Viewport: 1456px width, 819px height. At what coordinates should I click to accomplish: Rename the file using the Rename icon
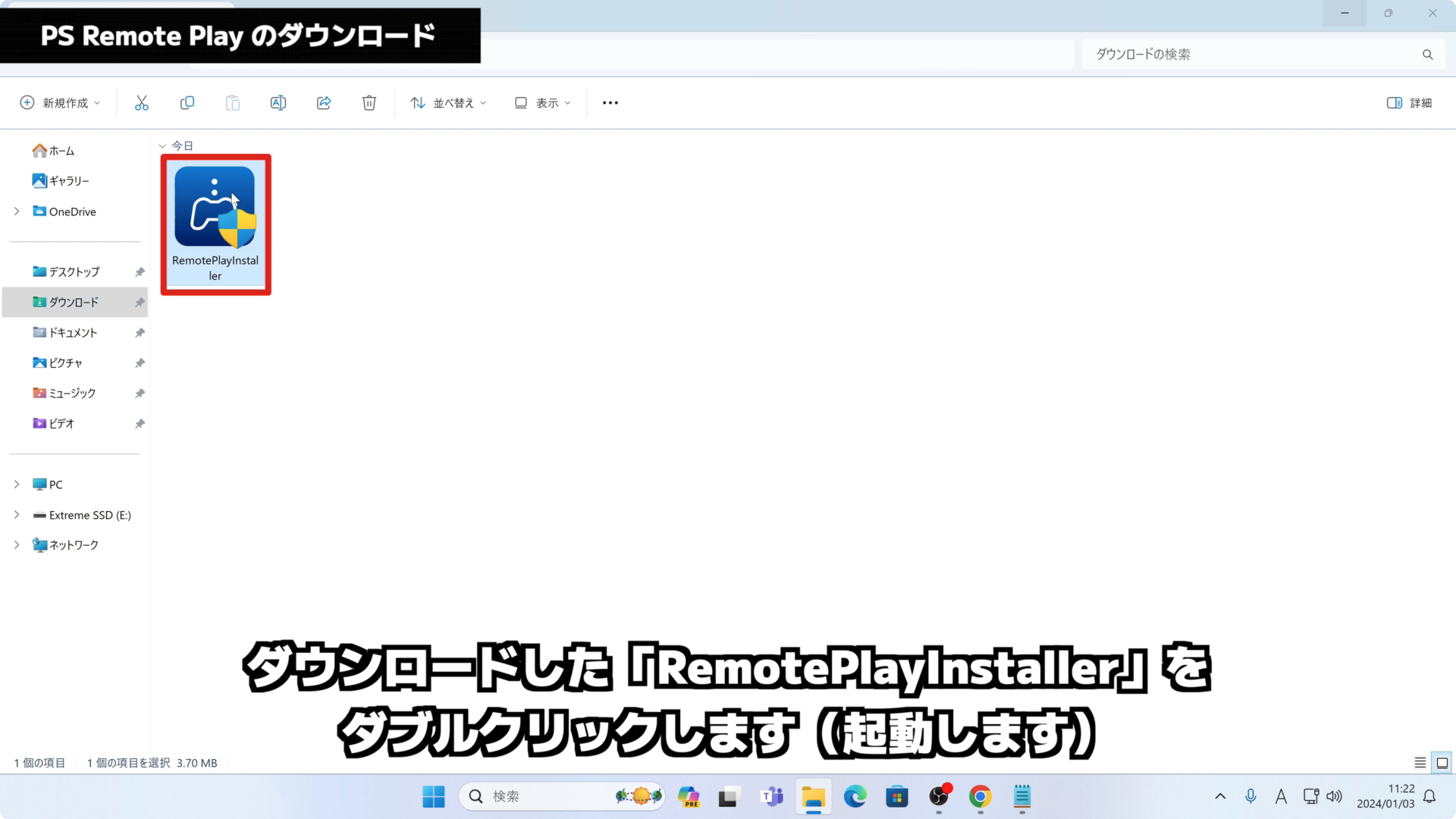pos(278,102)
